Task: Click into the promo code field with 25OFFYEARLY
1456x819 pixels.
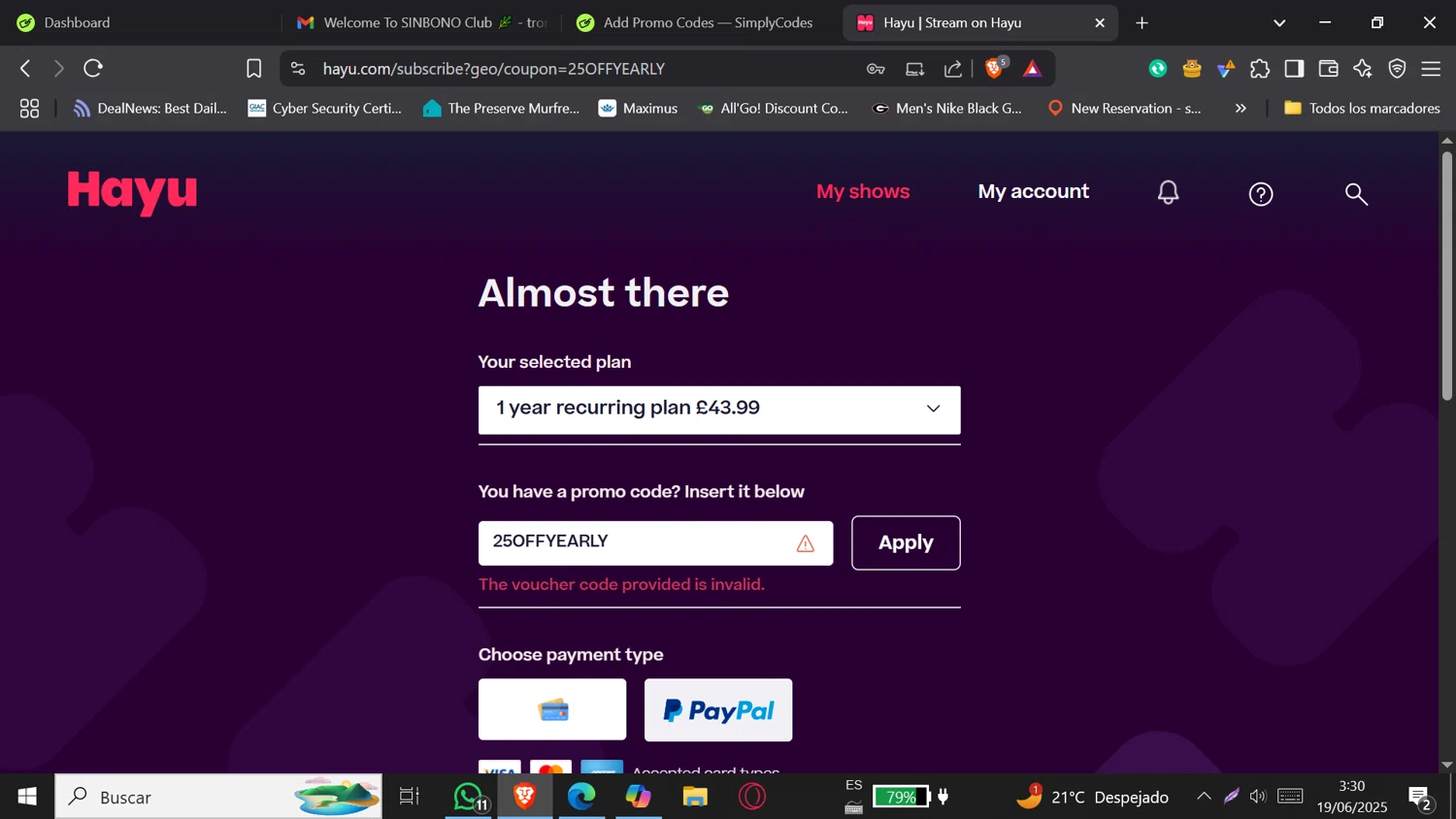Action: click(x=655, y=543)
